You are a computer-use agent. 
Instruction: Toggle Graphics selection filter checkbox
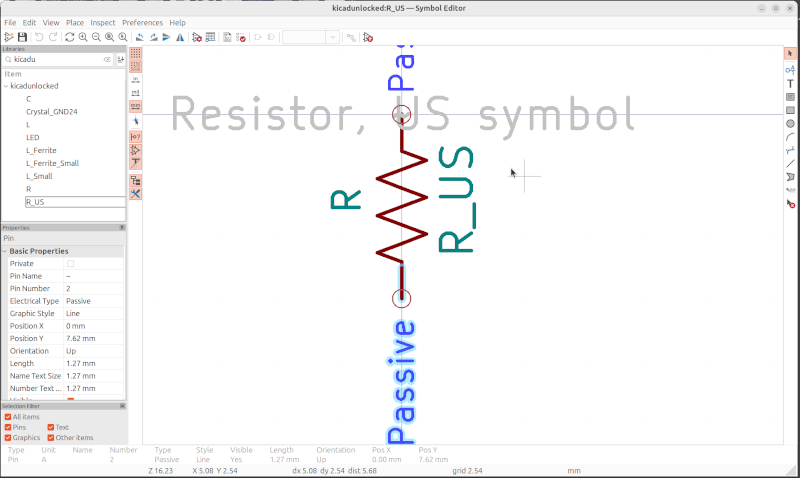coord(8,438)
